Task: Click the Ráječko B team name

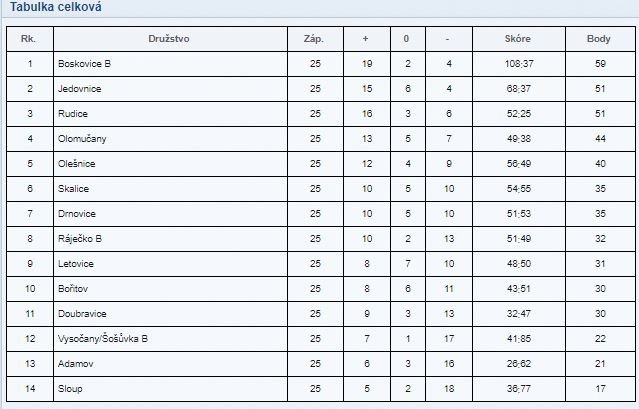Action: [x=80, y=239]
